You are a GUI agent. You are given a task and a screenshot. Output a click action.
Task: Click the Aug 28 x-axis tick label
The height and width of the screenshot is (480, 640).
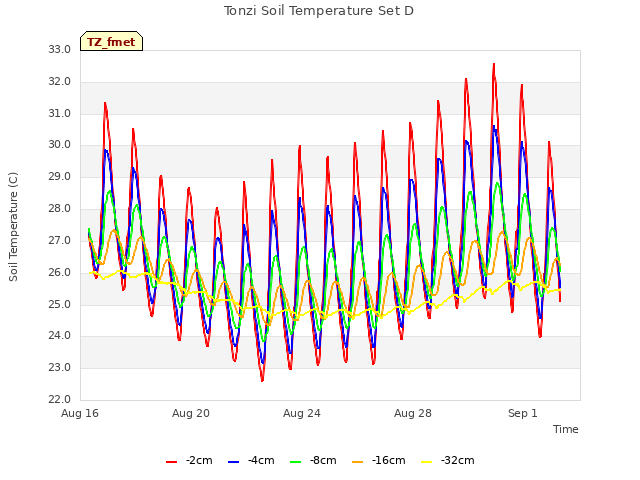[413, 413]
